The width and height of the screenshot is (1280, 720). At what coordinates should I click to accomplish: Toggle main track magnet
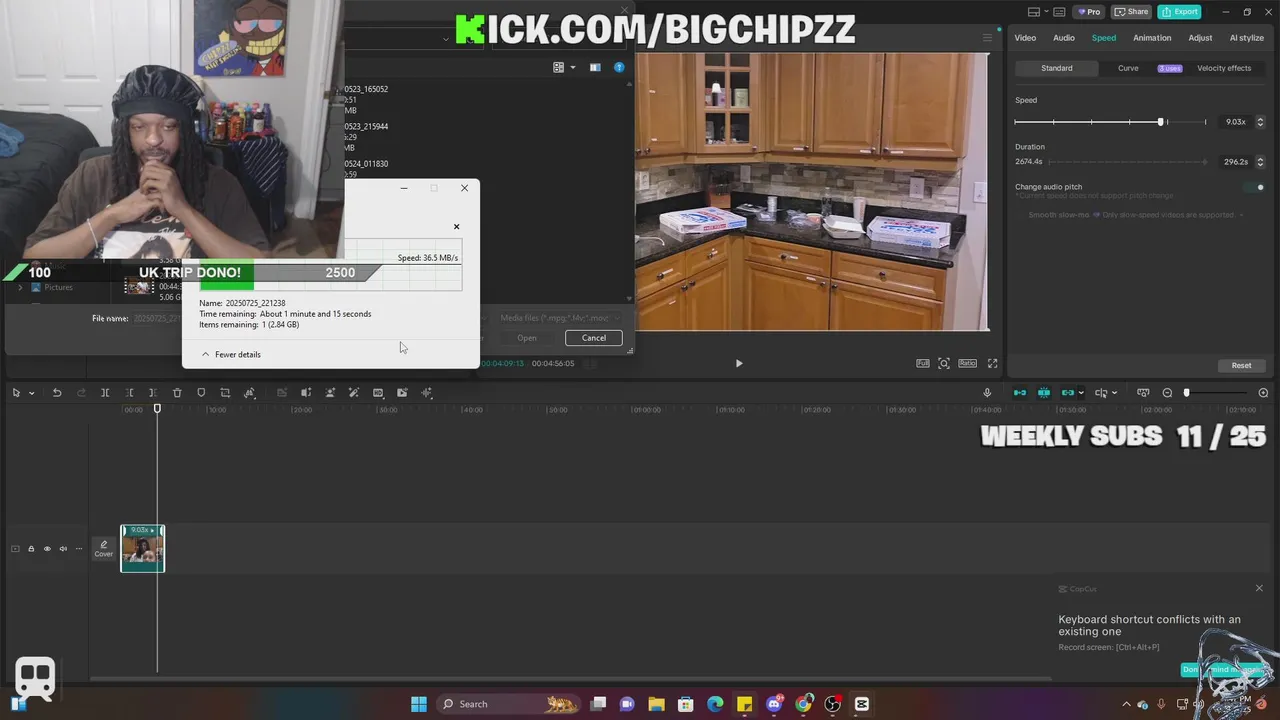coord(1020,393)
